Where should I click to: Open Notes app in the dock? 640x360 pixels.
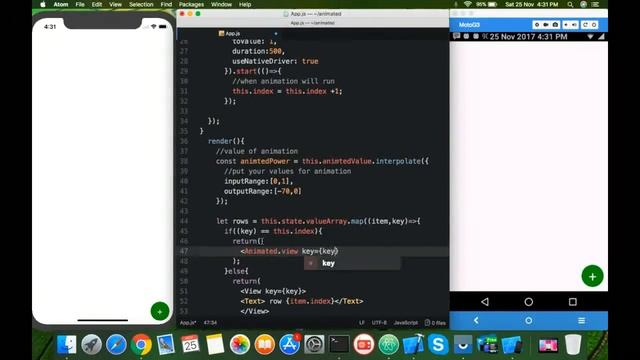[215, 344]
